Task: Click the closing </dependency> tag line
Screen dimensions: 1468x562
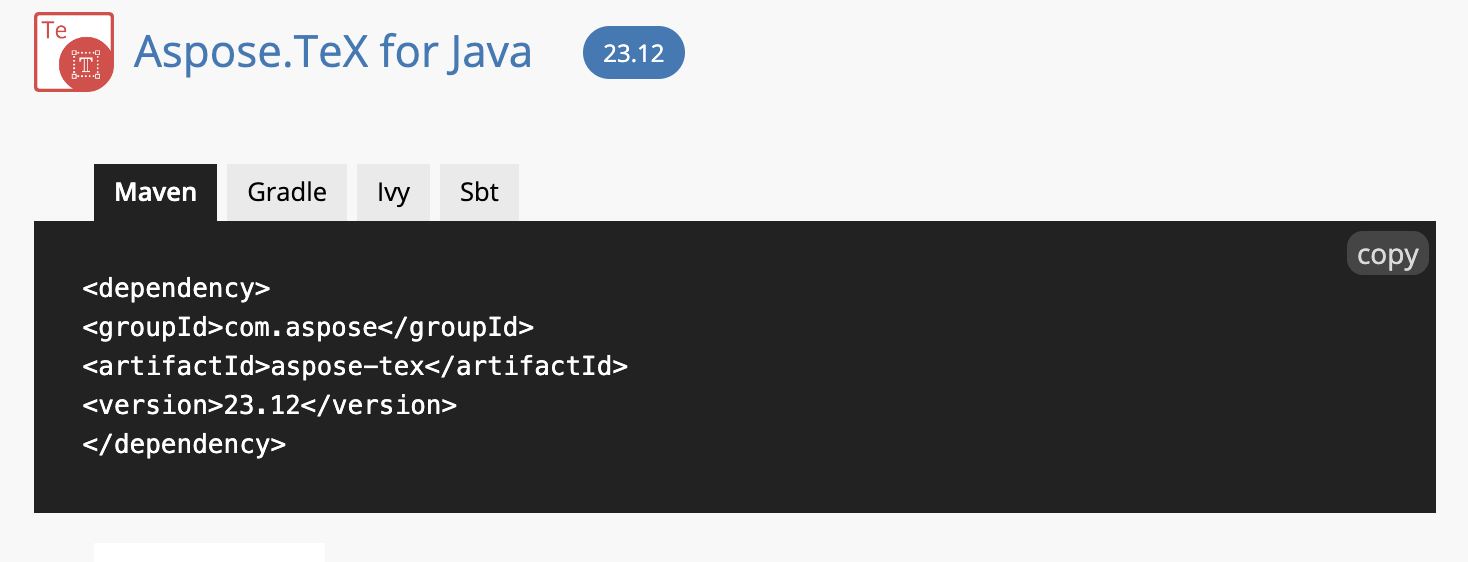Action: click(x=184, y=444)
